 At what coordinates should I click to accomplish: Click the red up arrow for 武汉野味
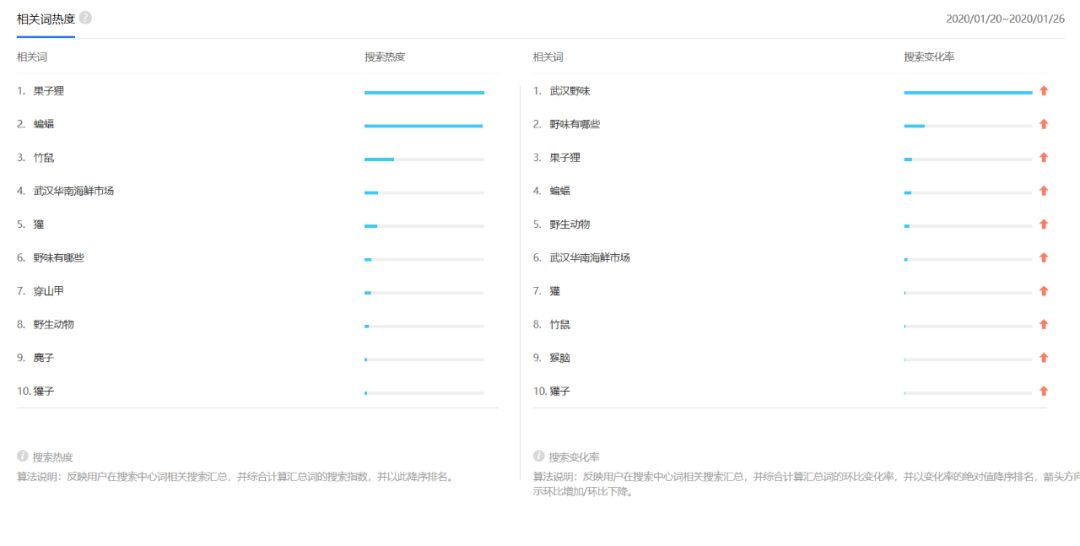[x=1043, y=90]
